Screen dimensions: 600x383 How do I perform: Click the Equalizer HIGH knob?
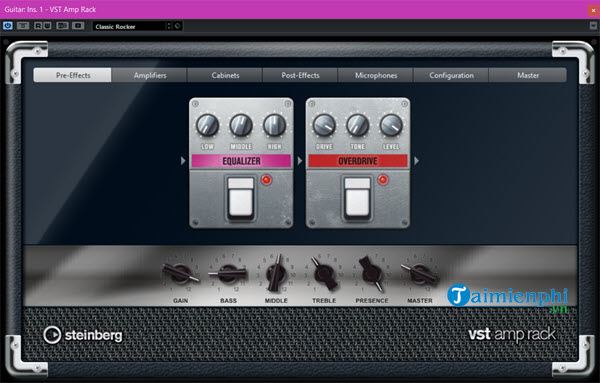[274, 125]
